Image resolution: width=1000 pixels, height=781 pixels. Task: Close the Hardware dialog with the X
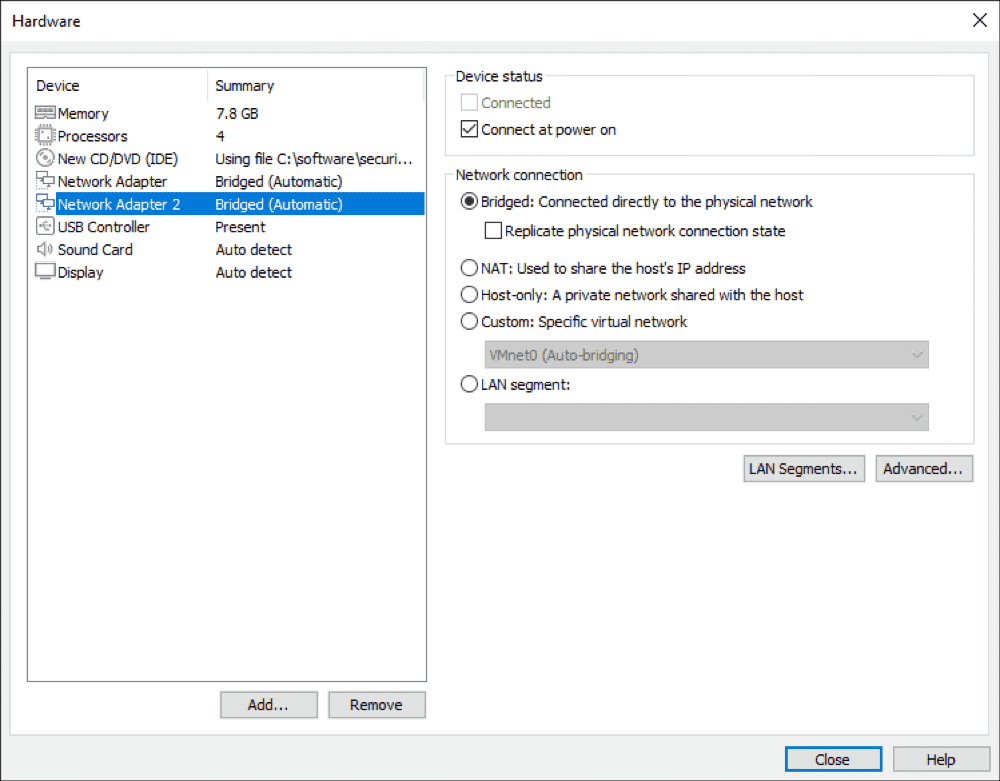point(980,20)
